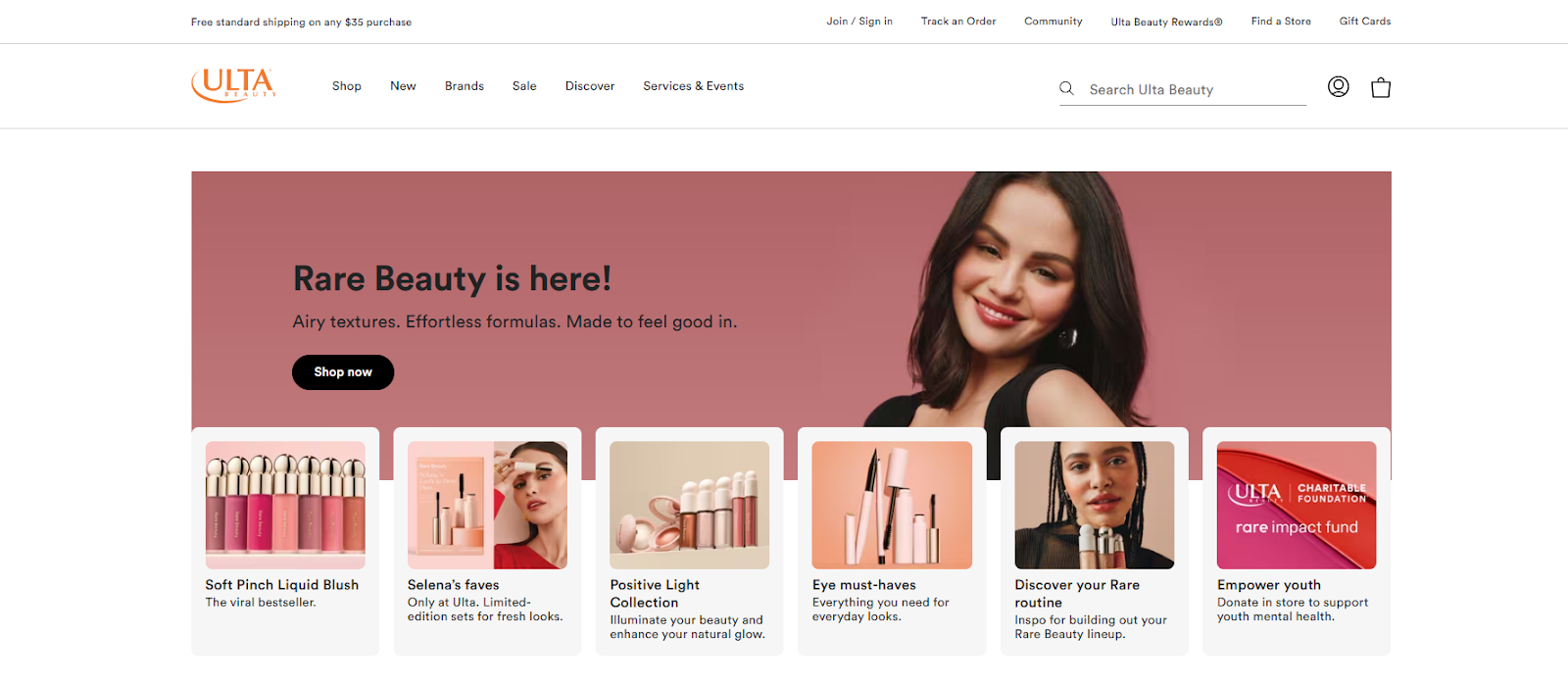
Task: Click Join / Sign in link
Action: [859, 22]
